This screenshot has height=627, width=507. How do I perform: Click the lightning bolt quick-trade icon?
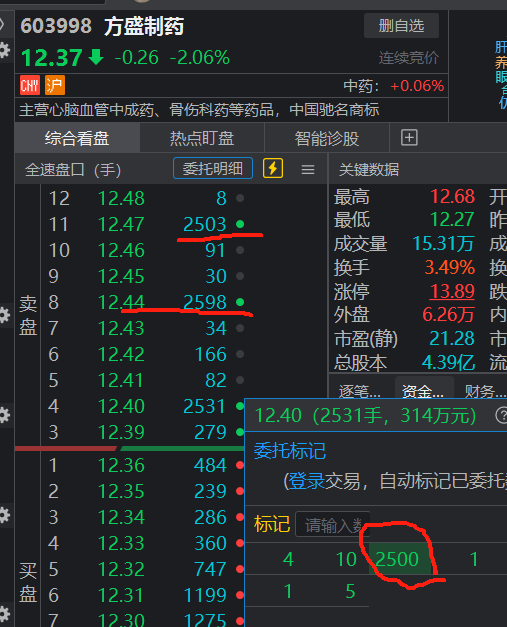[x=273, y=168]
